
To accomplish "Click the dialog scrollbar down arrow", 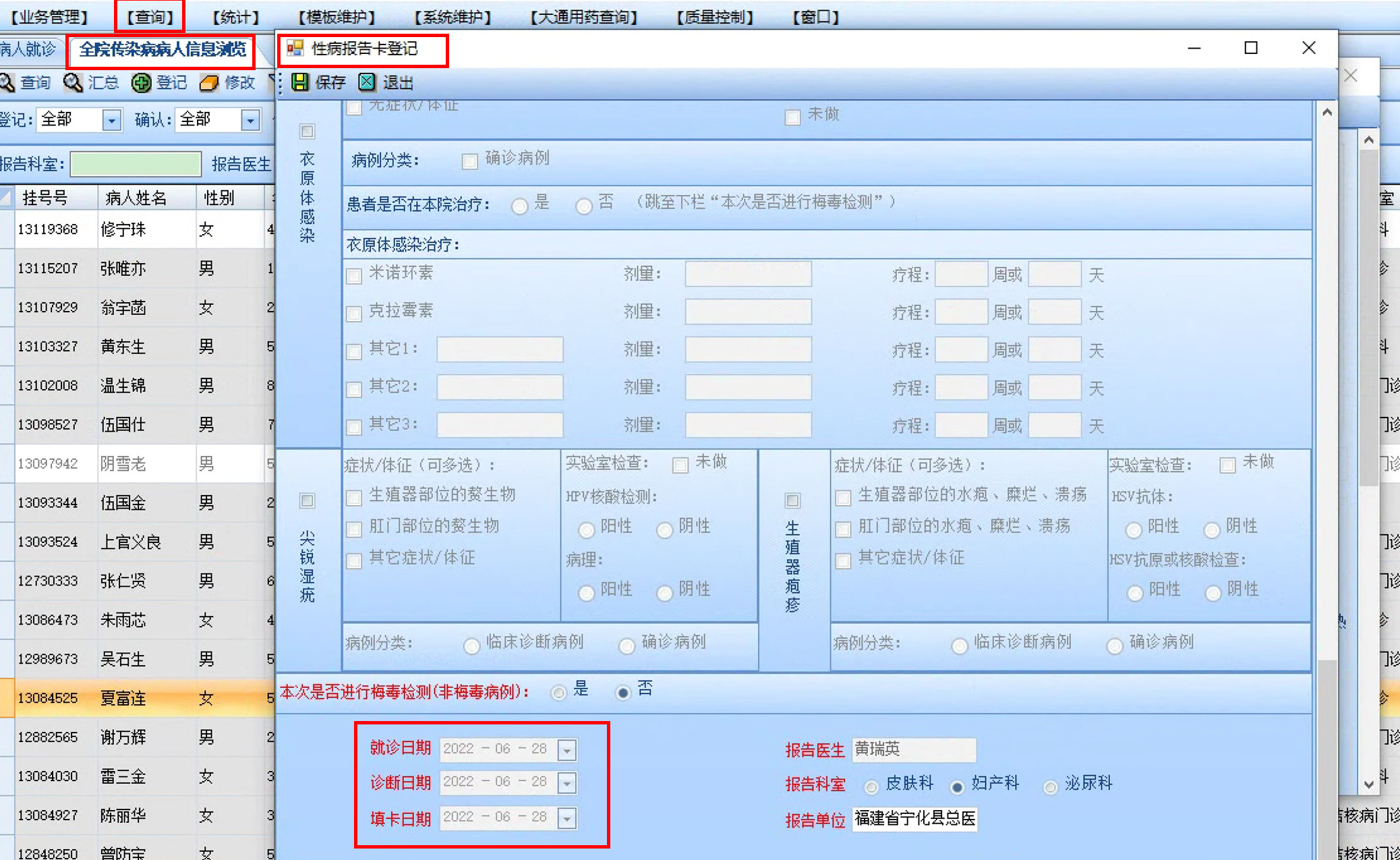I will click(x=1368, y=784).
